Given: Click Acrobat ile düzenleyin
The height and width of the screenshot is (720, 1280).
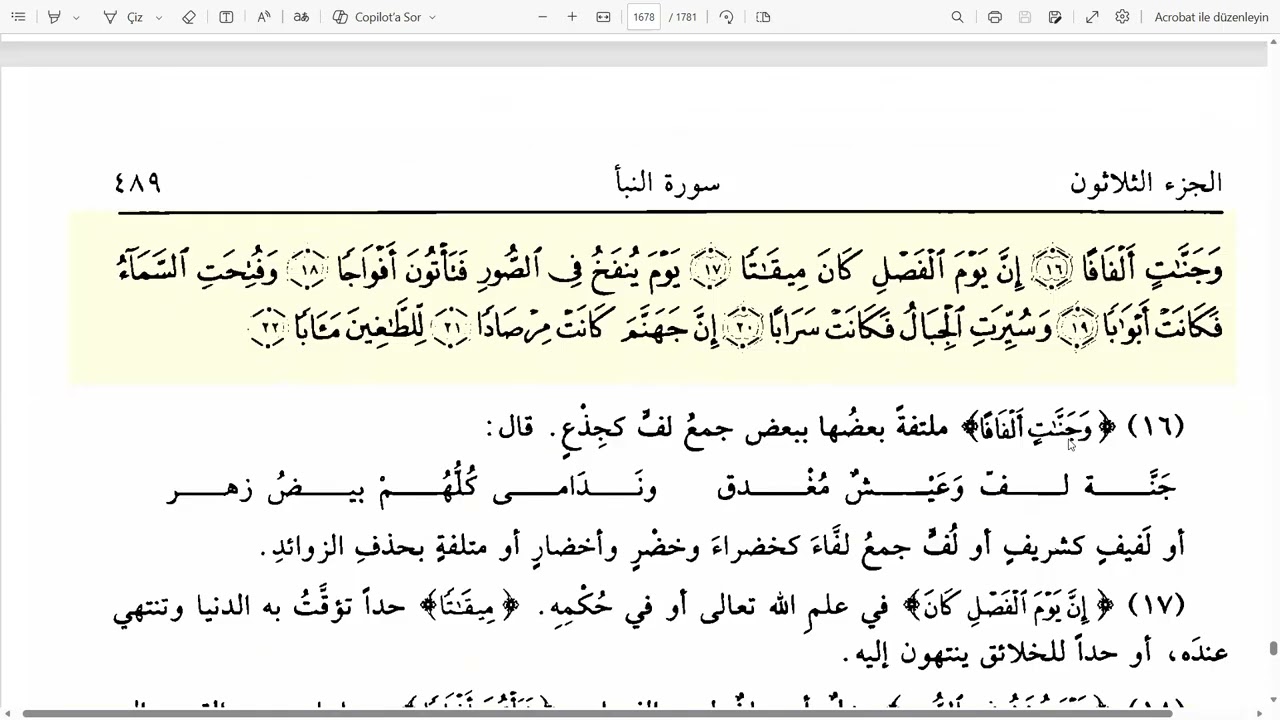Looking at the screenshot, I should [x=1211, y=17].
